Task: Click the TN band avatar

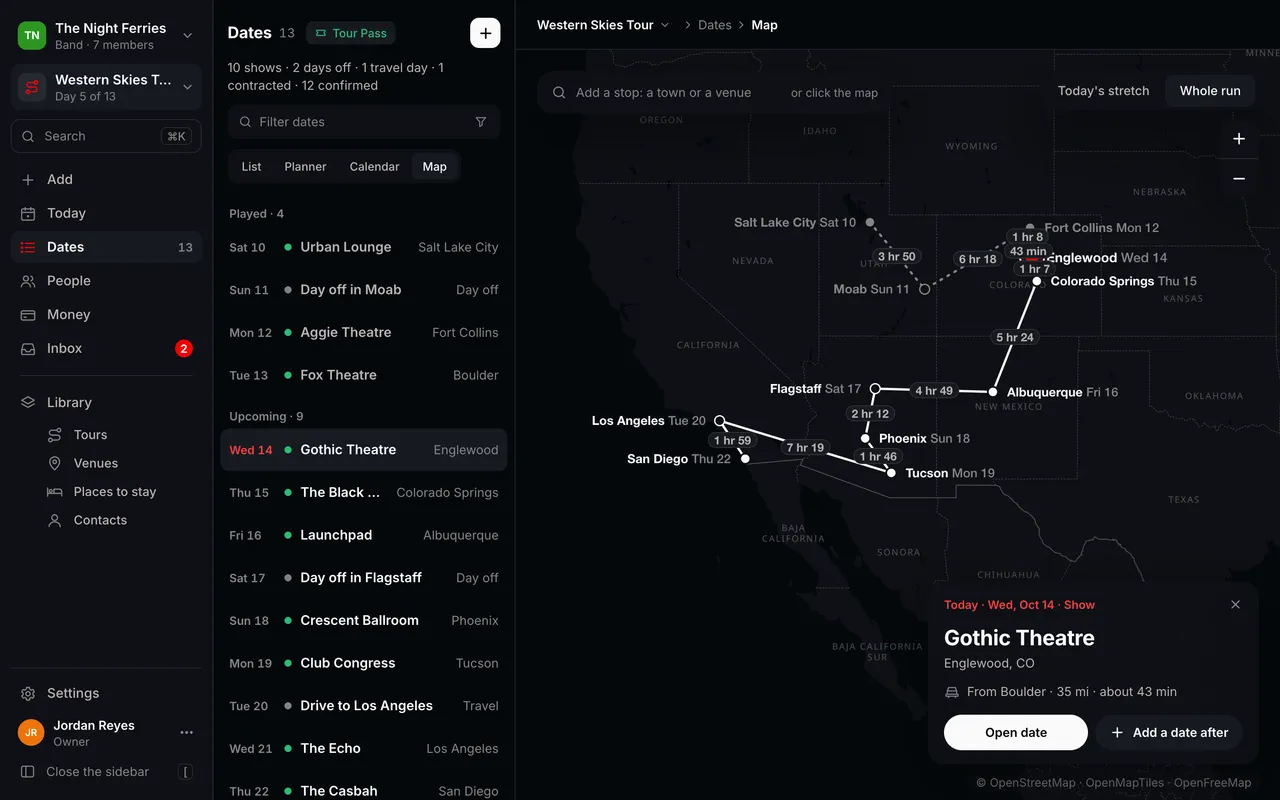Action: (32, 36)
